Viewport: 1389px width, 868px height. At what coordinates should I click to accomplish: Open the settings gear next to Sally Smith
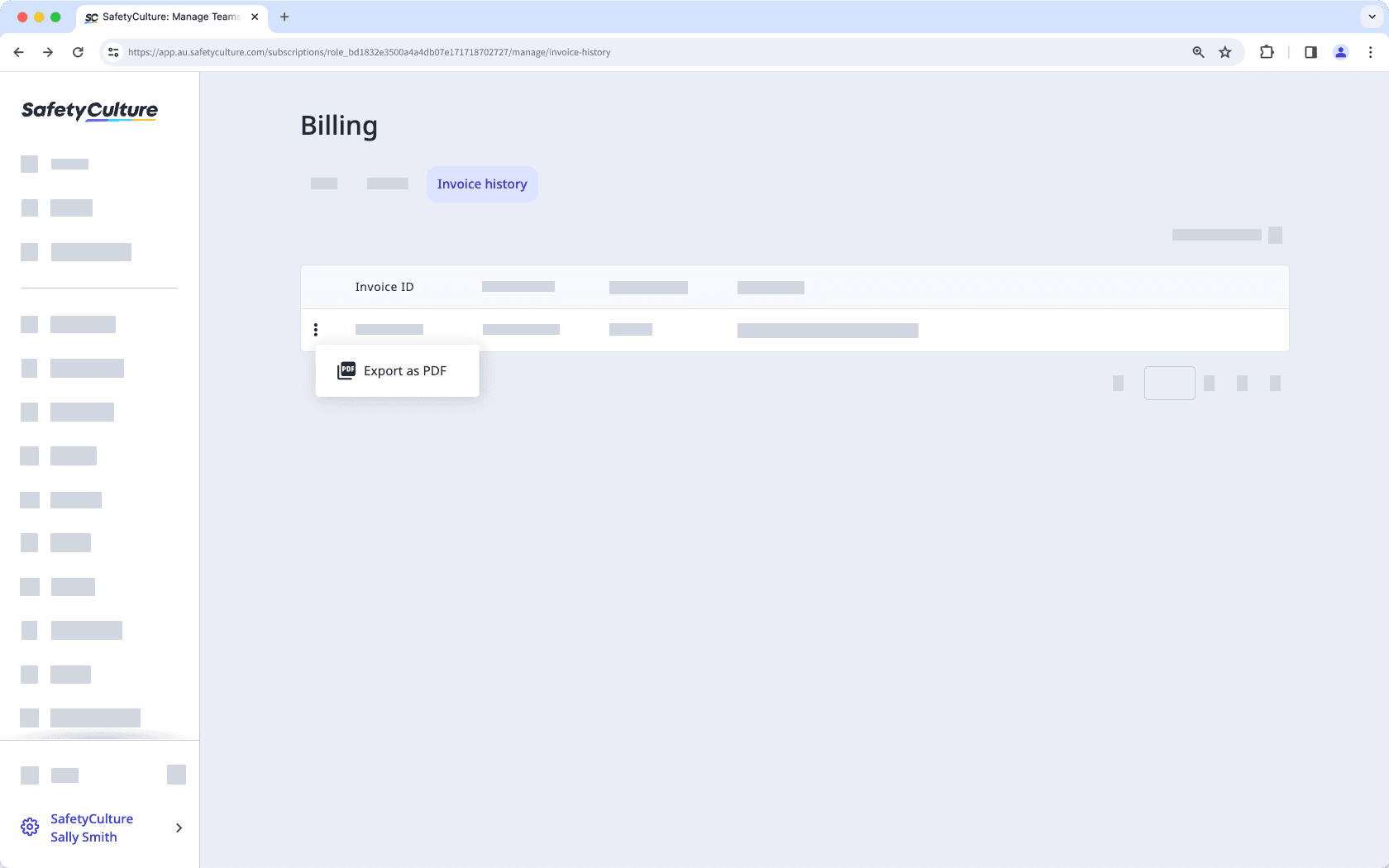point(30,827)
